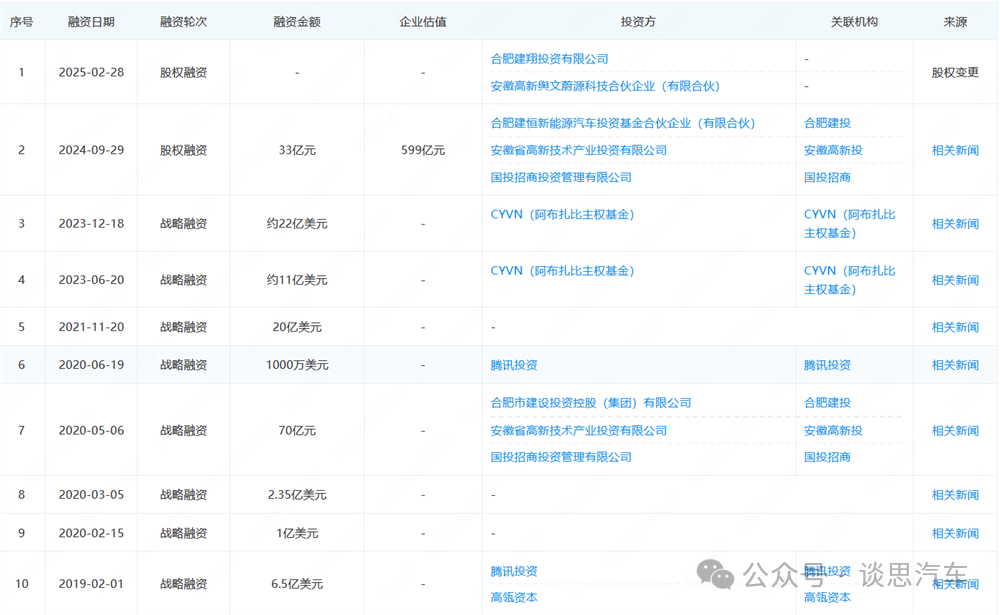The image size is (1000, 615).
Task: Select the 约11亿美元 amount cell
Action: point(297,280)
